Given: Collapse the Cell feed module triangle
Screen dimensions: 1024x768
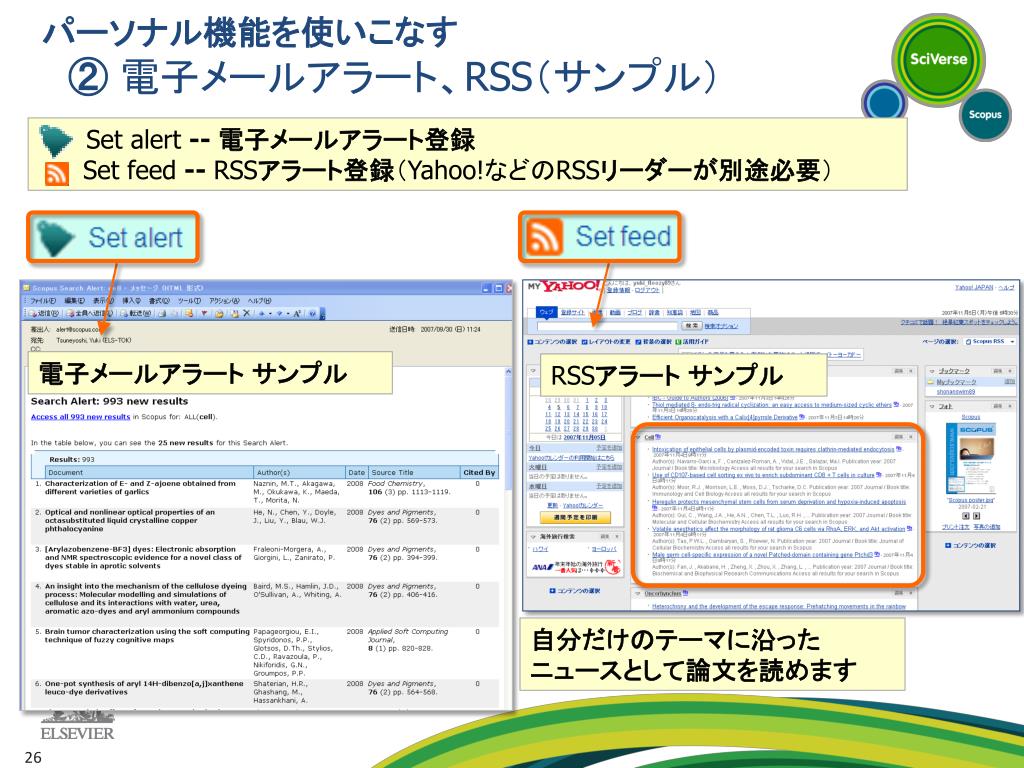Looking at the screenshot, I should (639, 437).
